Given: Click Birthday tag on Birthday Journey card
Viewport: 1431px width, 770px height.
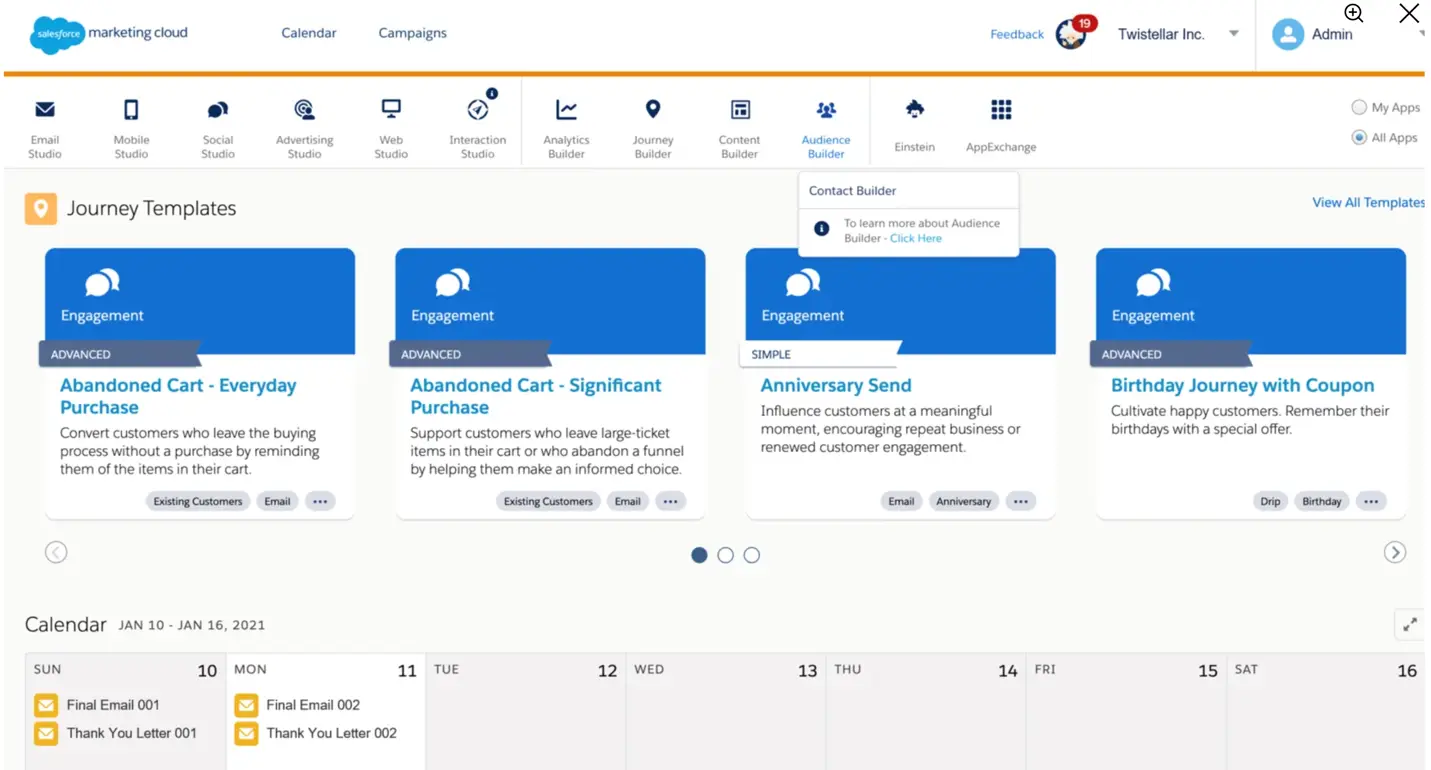Looking at the screenshot, I should pyautogui.click(x=1322, y=501).
